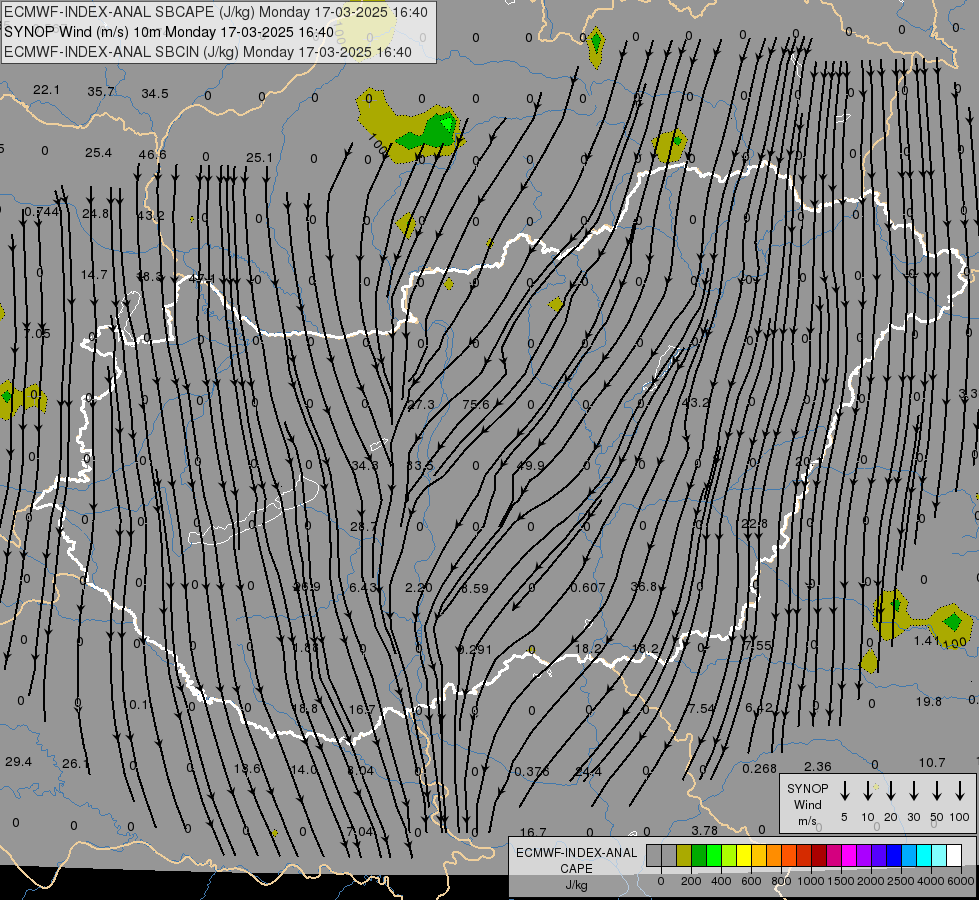979x900 pixels.
Task: Click the map value 0.268
Action: (759, 769)
